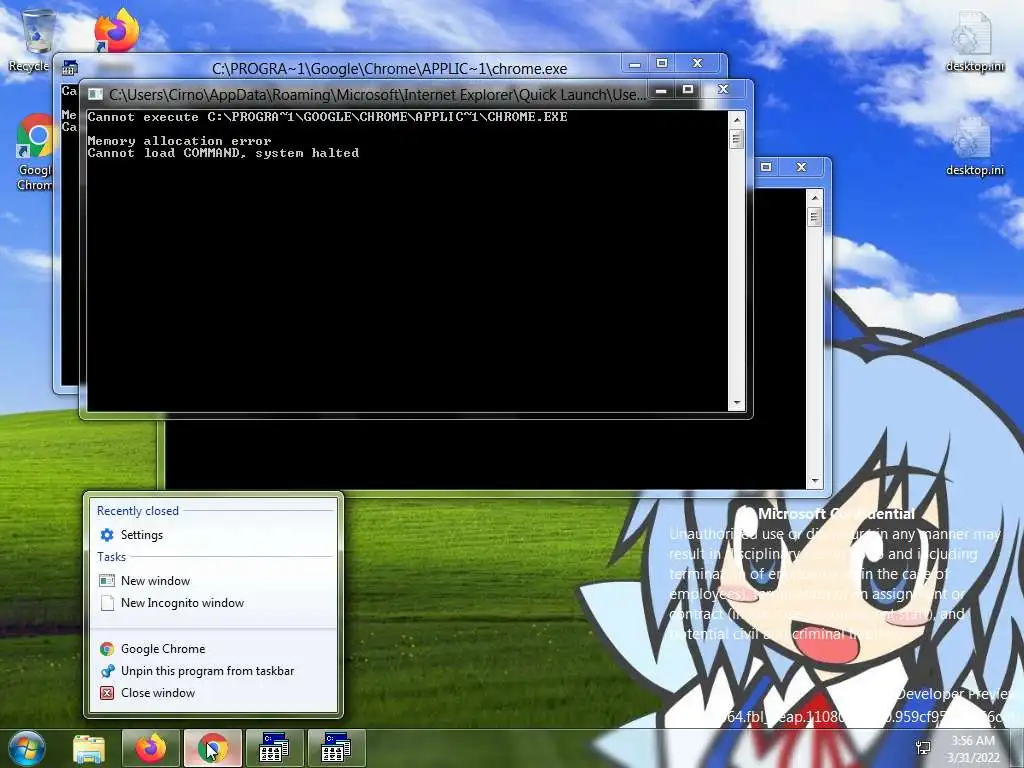Click the Quick Launch console title text

click(x=377, y=95)
